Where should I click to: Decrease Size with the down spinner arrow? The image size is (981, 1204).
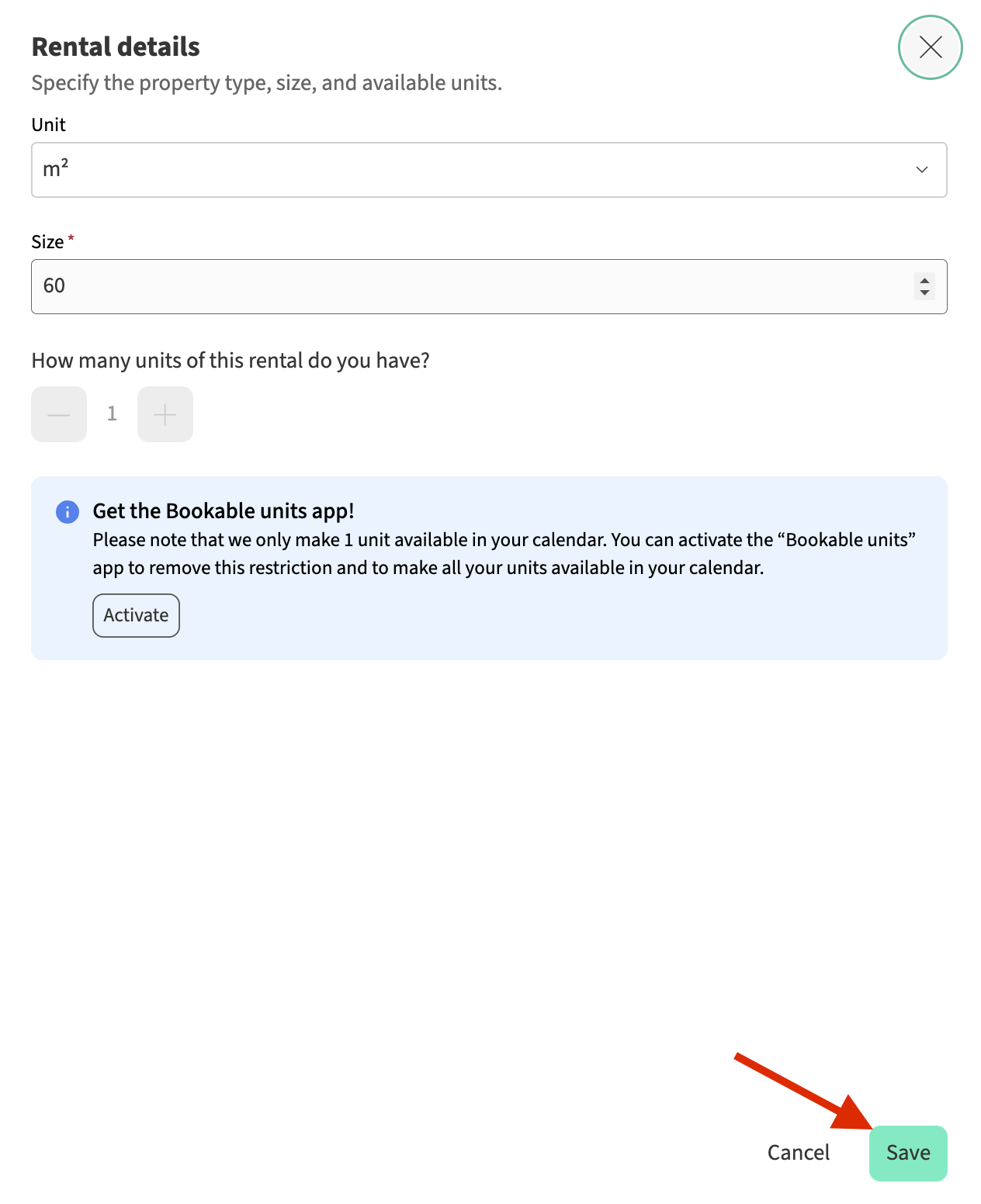point(924,293)
